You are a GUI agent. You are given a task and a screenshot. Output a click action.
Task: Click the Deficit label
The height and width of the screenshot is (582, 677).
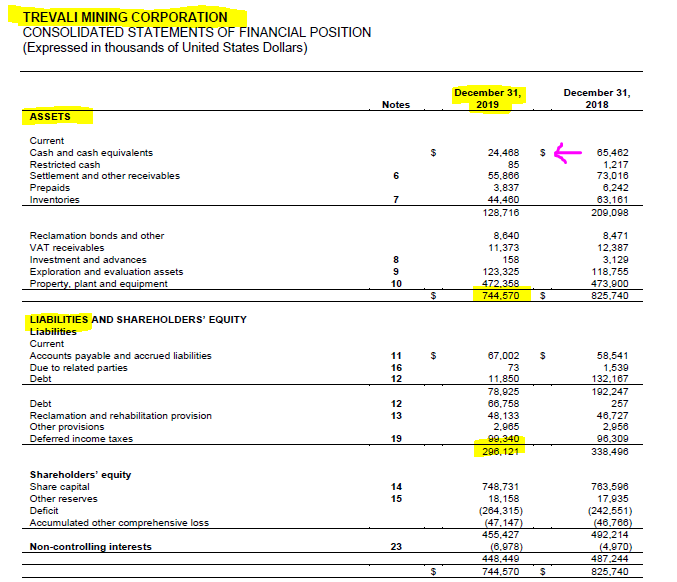44,511
